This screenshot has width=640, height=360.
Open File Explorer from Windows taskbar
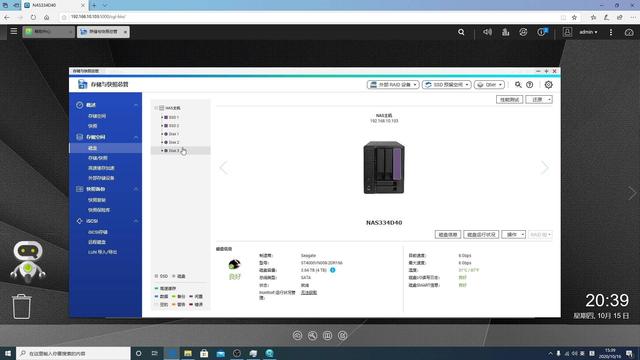point(188,353)
